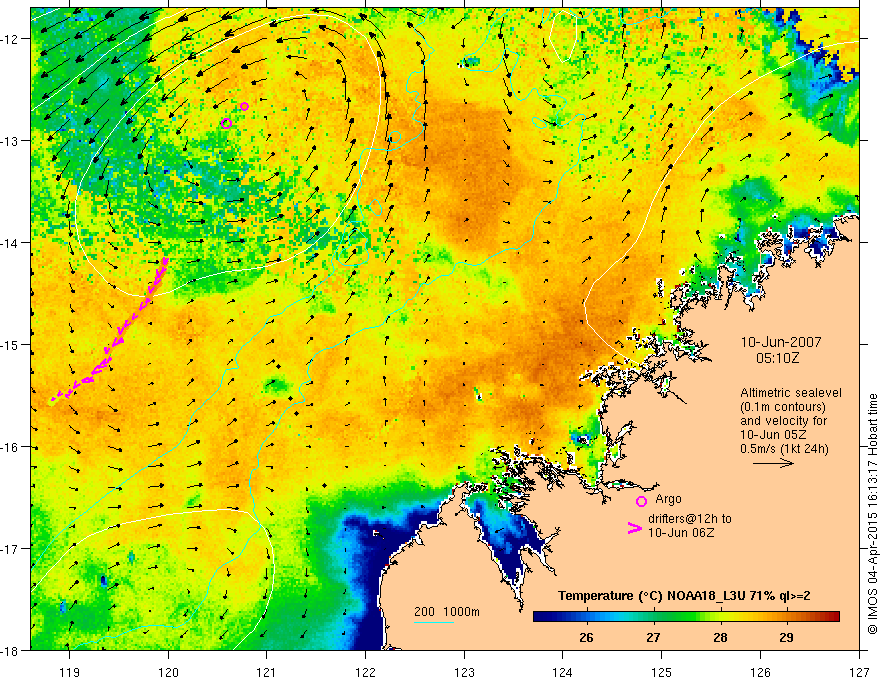880x680 pixels.
Task: Click the Argo legend circle symbol
Action: 641,501
